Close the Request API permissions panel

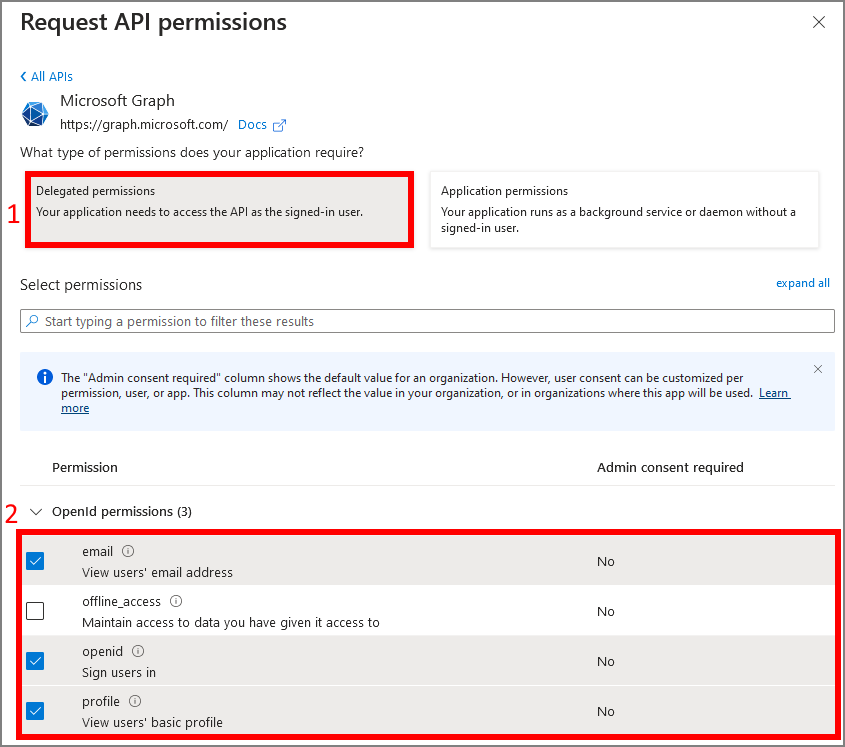(x=819, y=22)
